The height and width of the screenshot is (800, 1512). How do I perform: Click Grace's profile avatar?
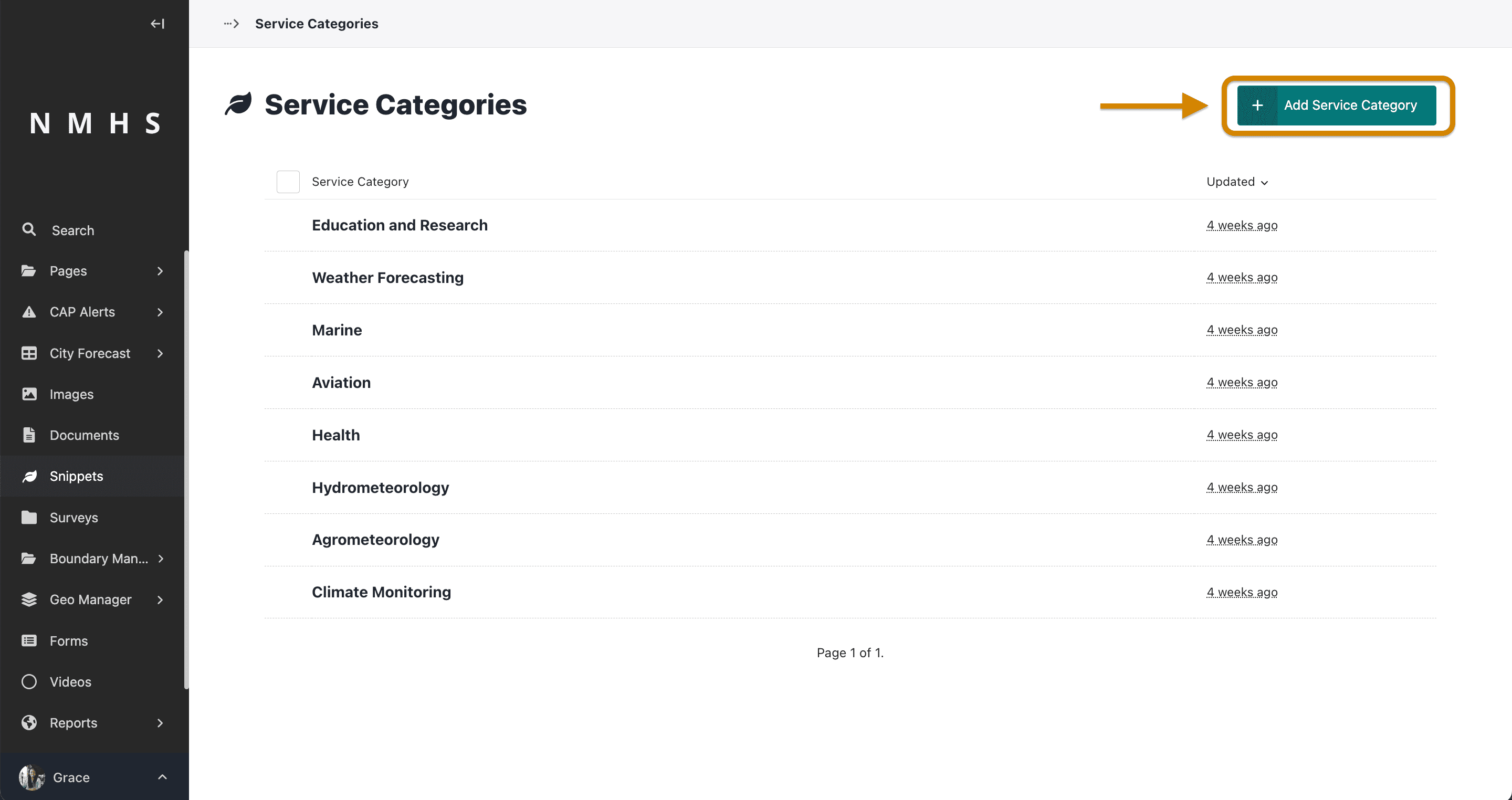31,777
